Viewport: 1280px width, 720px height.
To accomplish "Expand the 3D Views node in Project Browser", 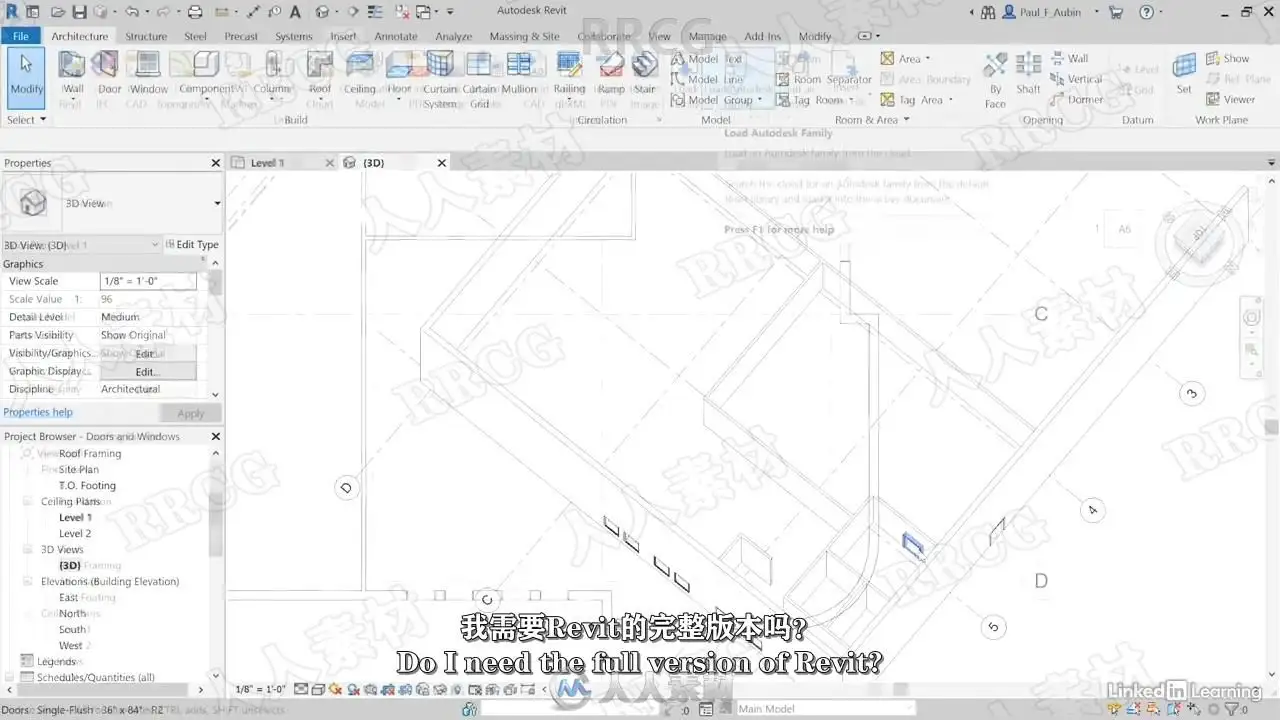I will tap(27, 549).
